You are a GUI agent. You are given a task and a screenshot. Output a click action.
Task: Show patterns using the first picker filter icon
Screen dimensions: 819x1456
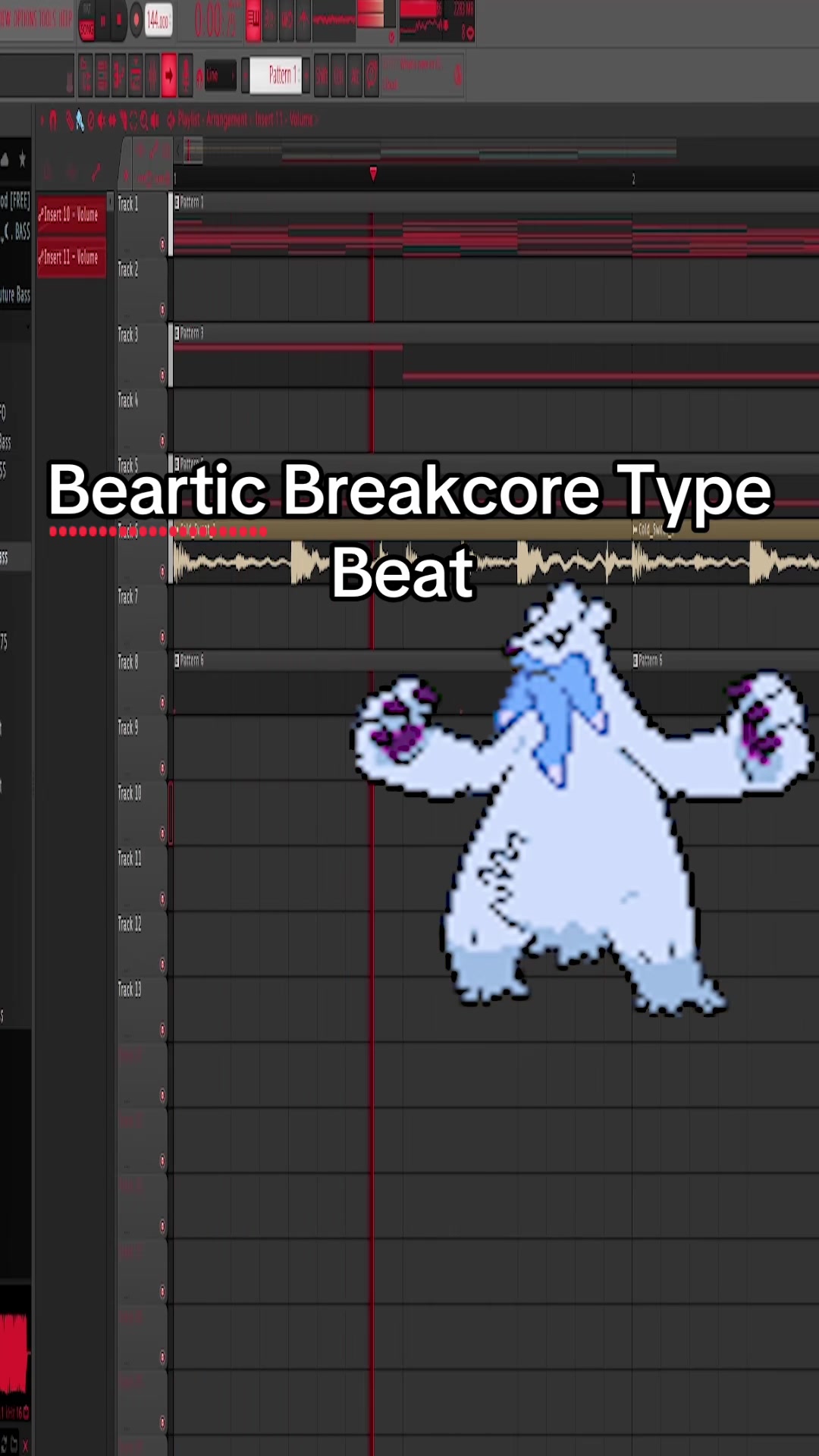click(47, 174)
